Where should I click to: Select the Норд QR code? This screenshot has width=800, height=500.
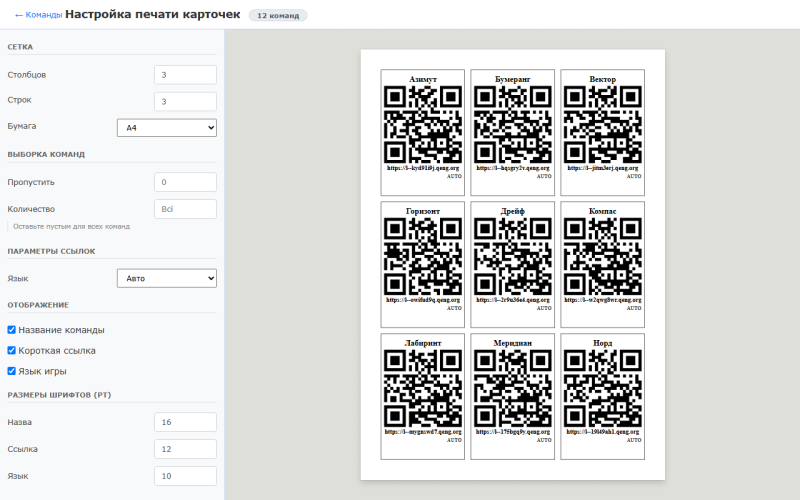[x=603, y=389]
